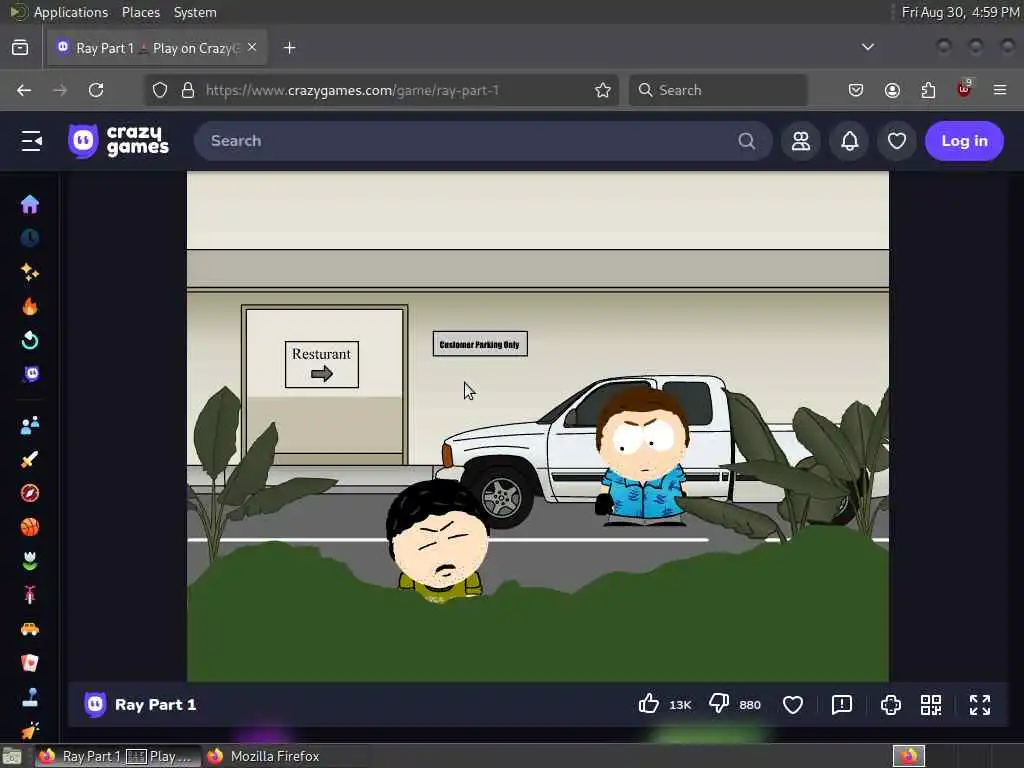Open Basketball category icon in sidebar
This screenshot has height=768, width=1024.
click(x=29, y=527)
